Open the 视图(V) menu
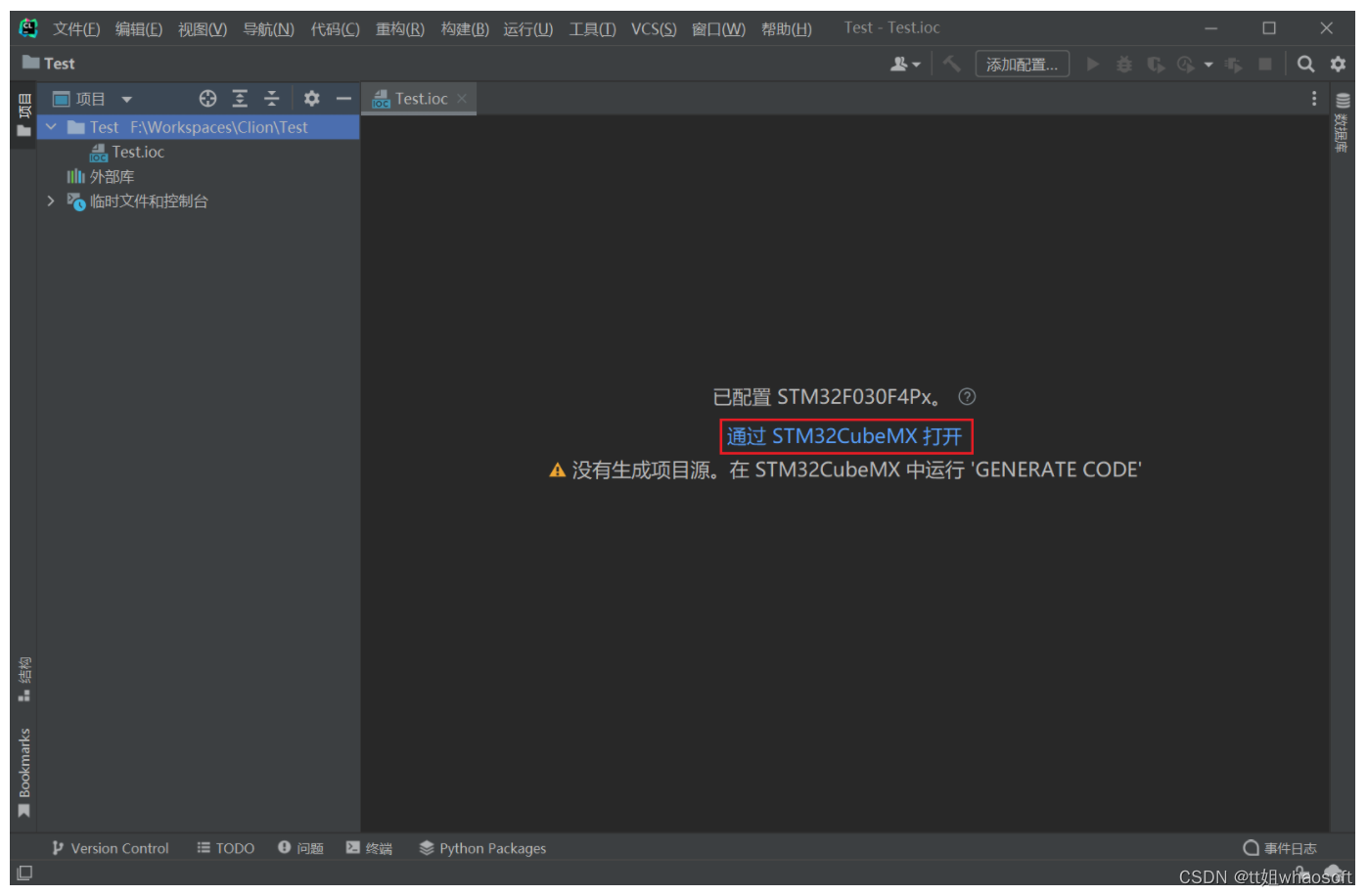The width and height of the screenshot is (1368, 896). click(x=203, y=29)
